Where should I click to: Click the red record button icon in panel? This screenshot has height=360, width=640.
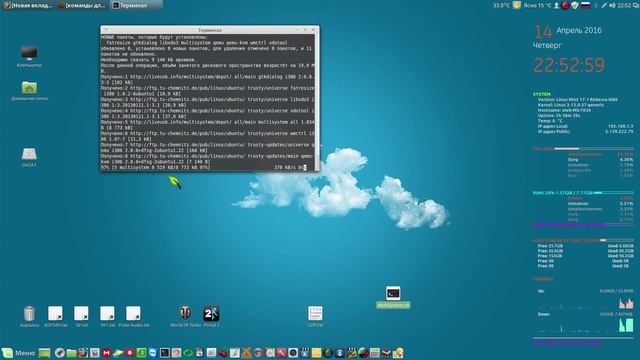pyautogui.click(x=129, y=353)
